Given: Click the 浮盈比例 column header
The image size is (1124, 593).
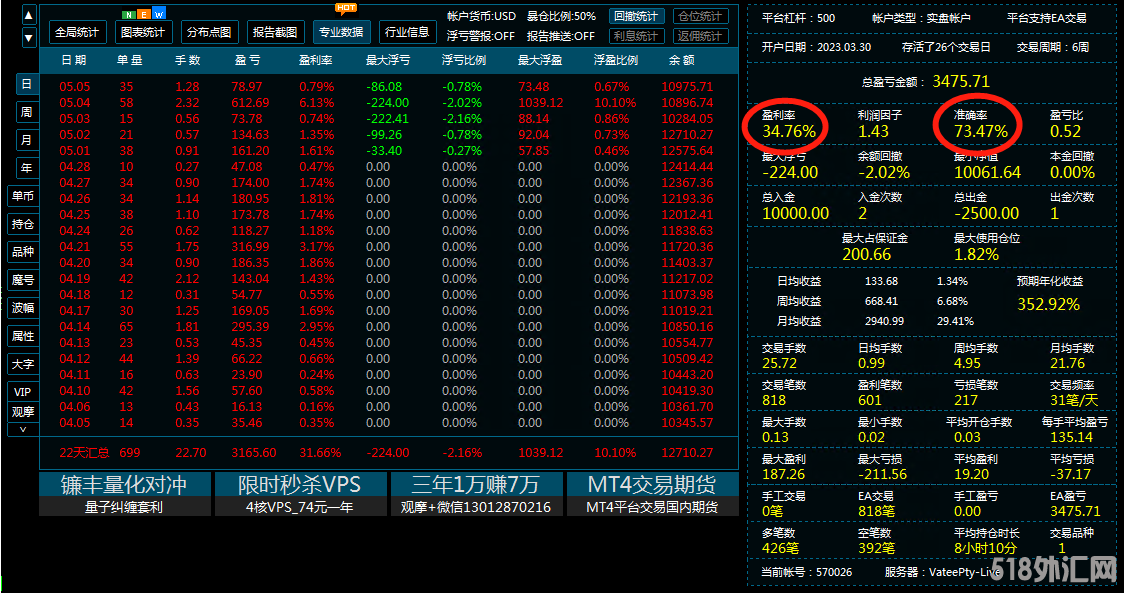Looking at the screenshot, I should point(616,61).
